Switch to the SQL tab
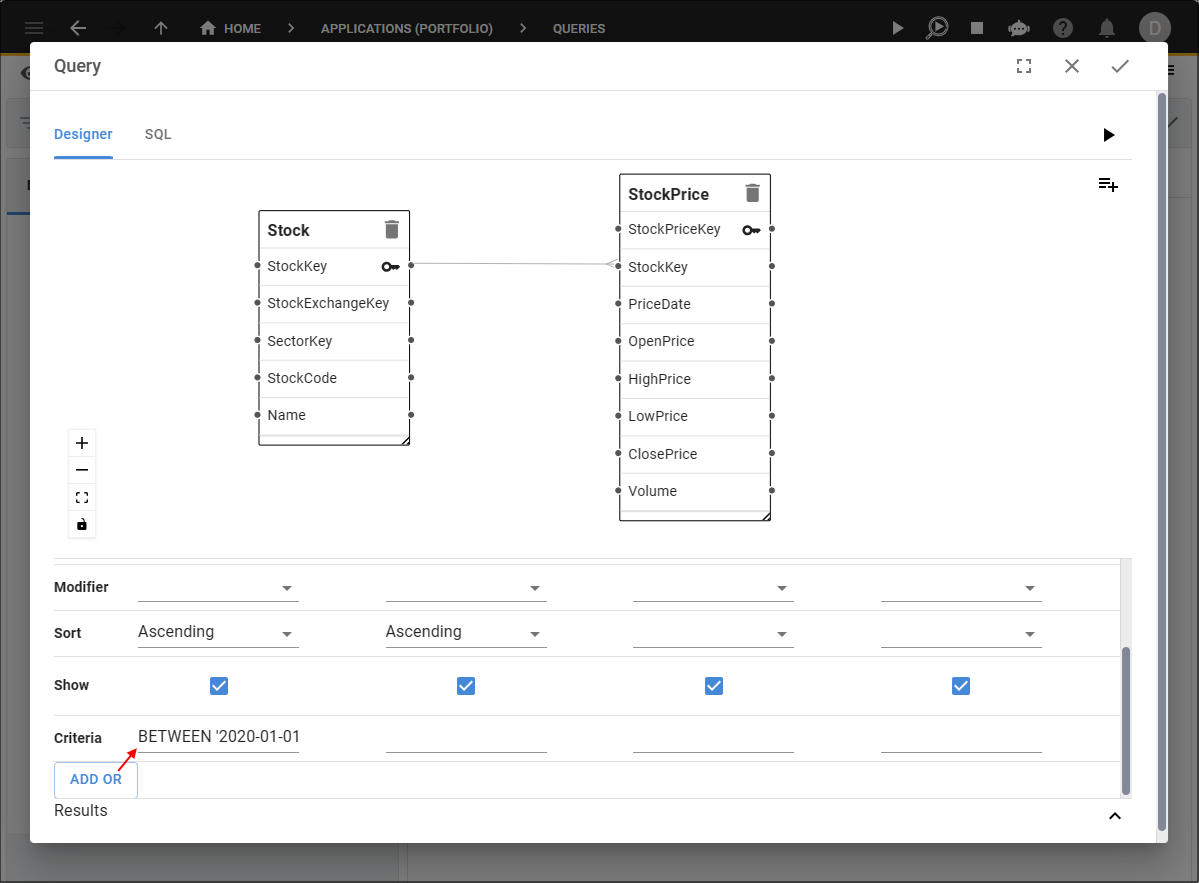1199x883 pixels. coord(158,135)
